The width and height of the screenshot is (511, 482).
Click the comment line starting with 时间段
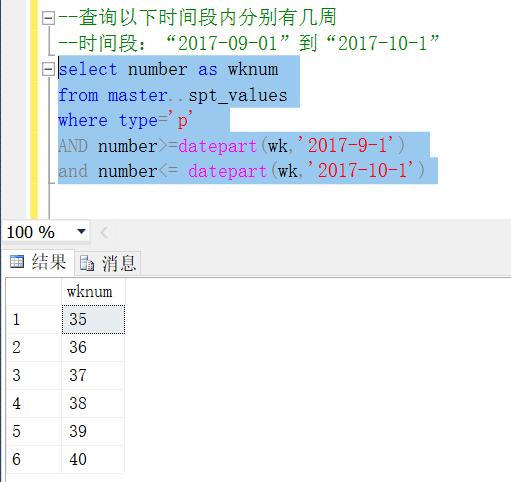pyautogui.click(x=249, y=43)
